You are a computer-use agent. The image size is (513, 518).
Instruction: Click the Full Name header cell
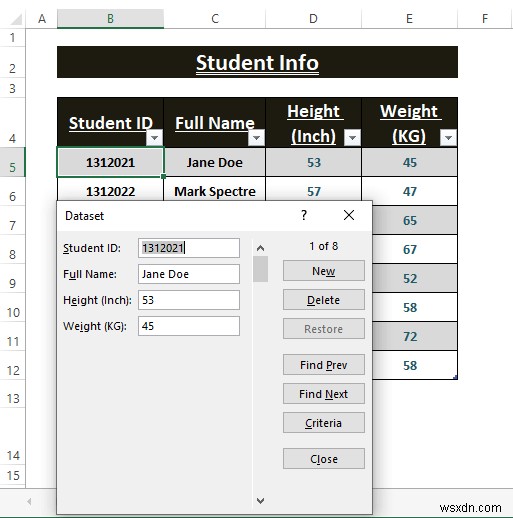point(215,122)
